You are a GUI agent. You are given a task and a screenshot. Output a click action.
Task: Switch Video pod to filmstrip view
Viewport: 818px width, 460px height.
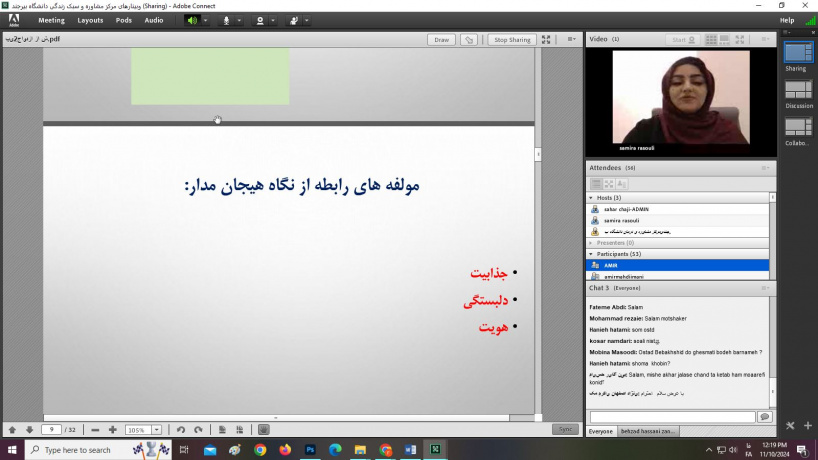coord(725,40)
